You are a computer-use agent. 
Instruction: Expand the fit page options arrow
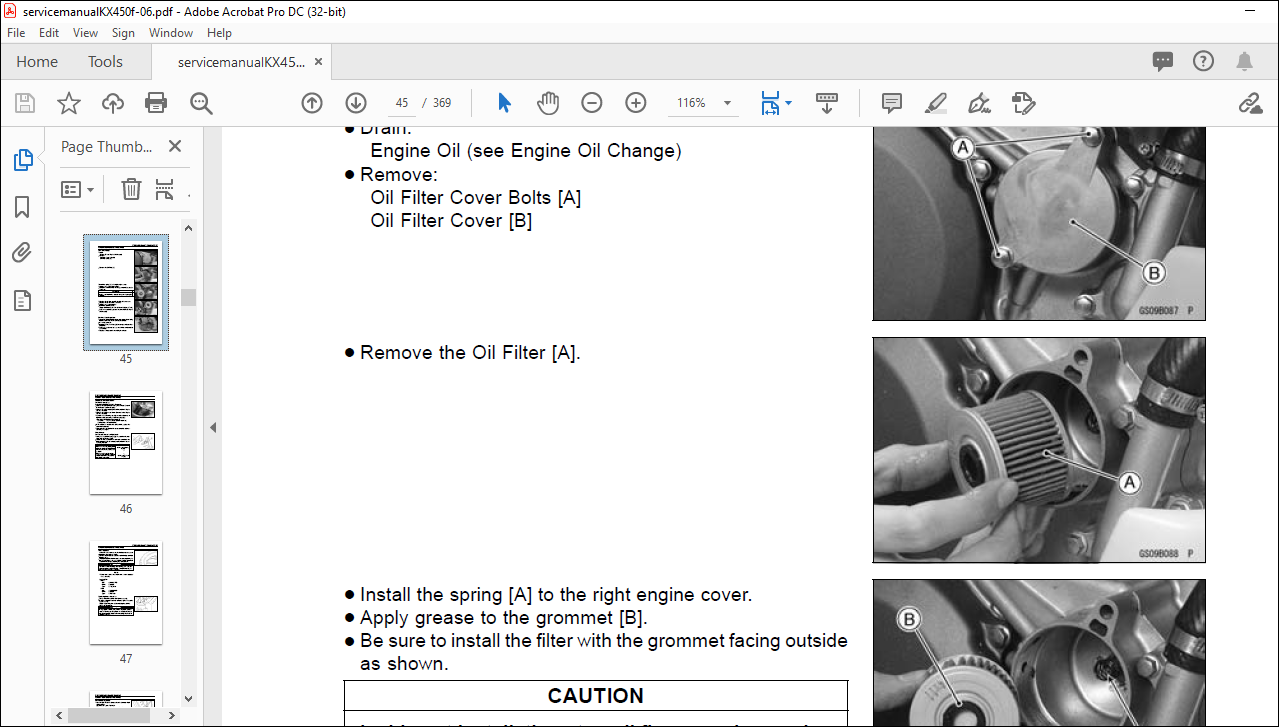788,103
